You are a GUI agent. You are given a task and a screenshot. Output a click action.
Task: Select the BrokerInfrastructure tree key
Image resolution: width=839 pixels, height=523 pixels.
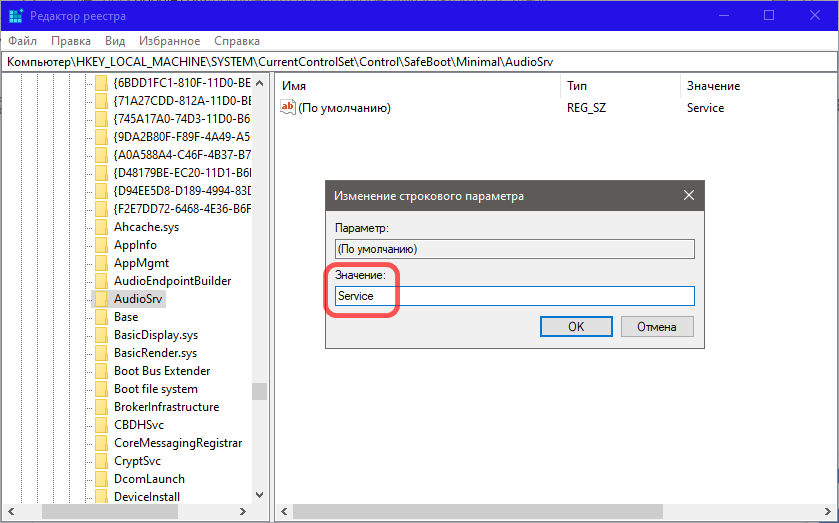click(166, 407)
